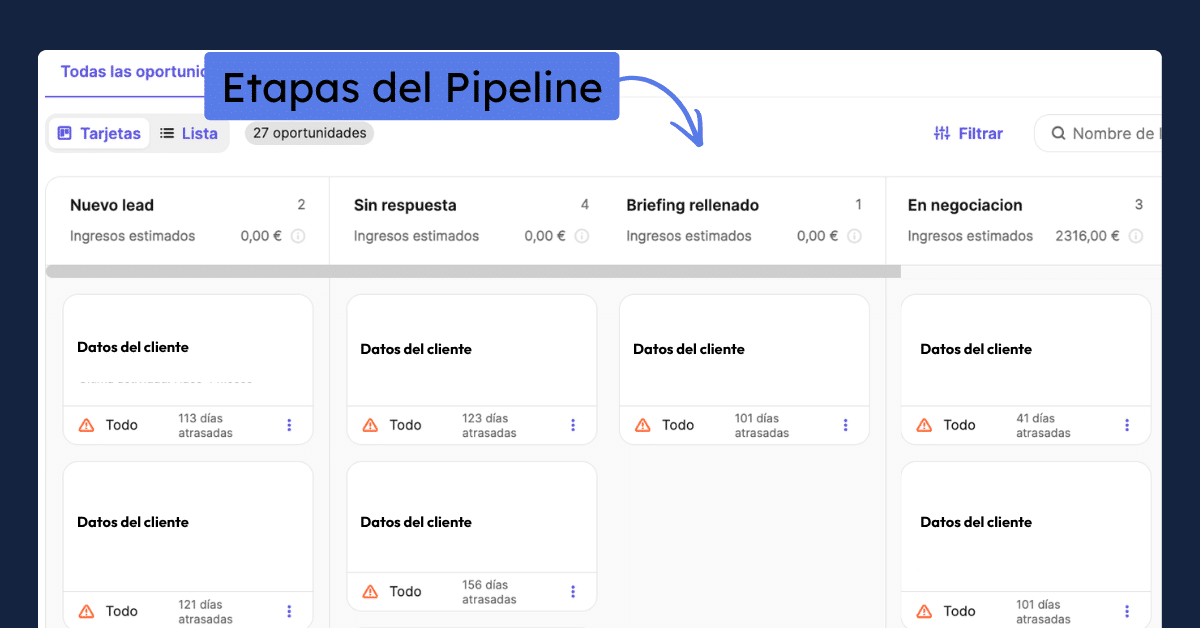The height and width of the screenshot is (628, 1200).
Task: Open menu on card with 113 días atrasadas
Action: coord(289,425)
